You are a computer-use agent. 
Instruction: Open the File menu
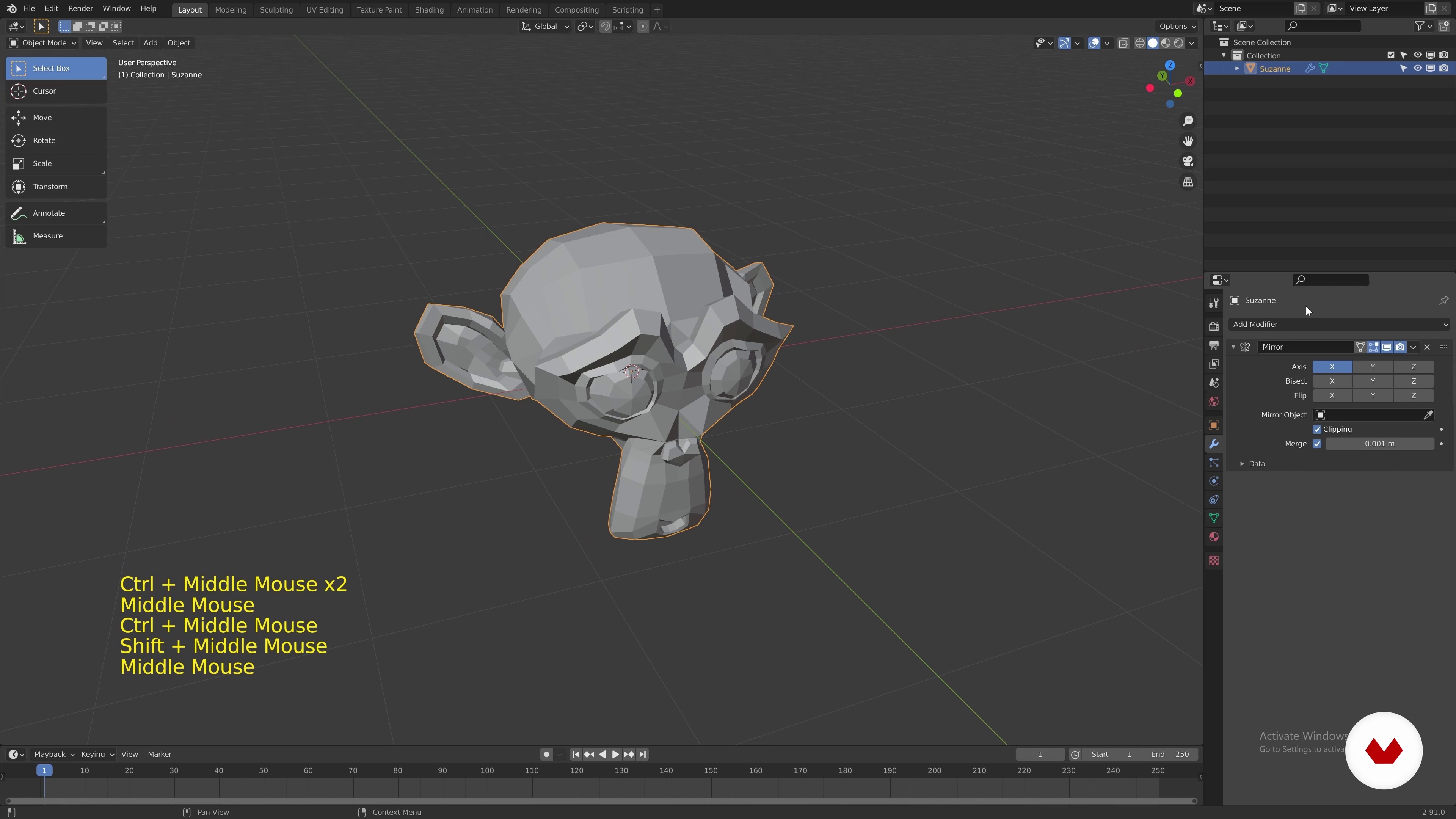click(x=29, y=8)
